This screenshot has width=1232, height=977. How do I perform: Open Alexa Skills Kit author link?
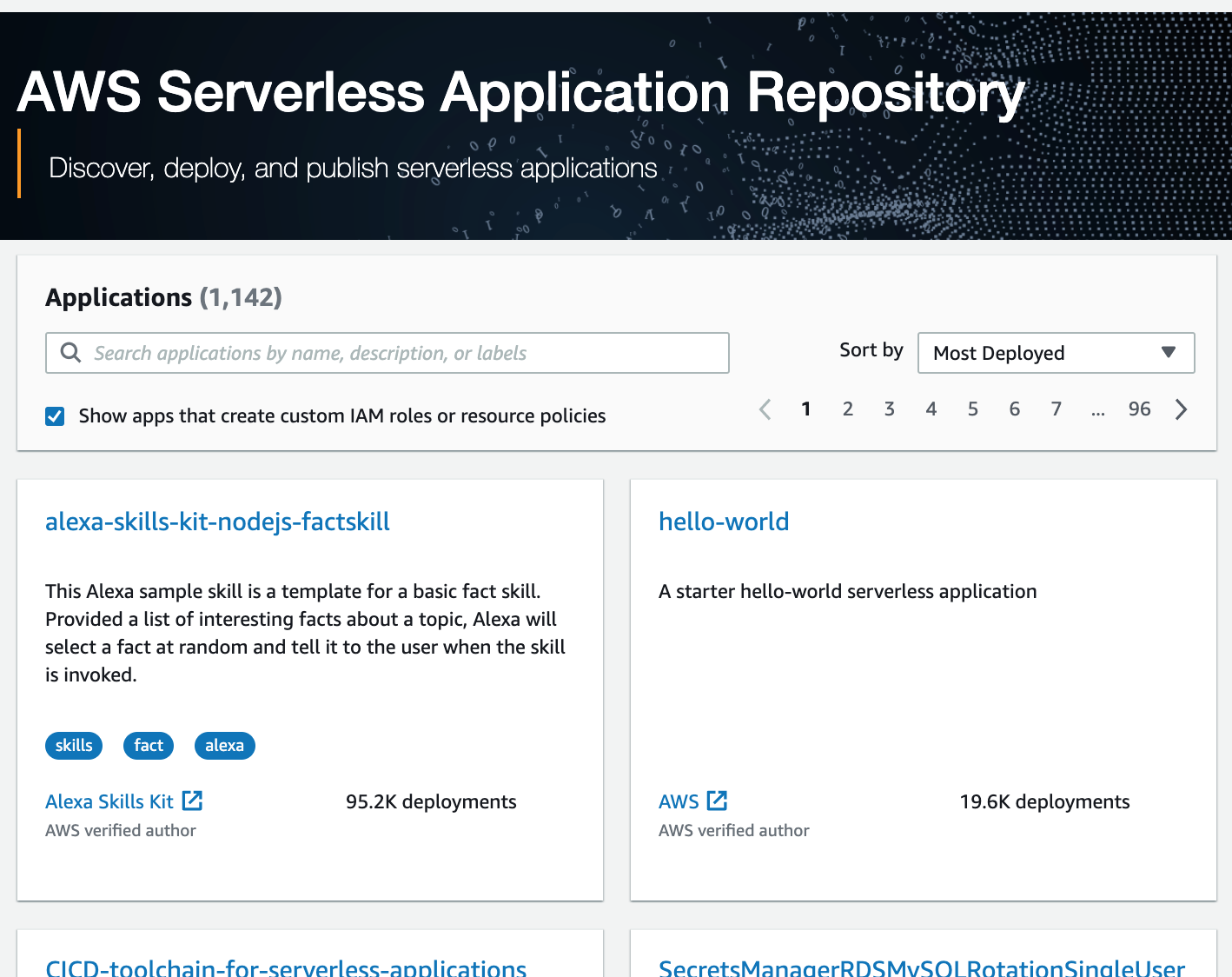coord(109,801)
